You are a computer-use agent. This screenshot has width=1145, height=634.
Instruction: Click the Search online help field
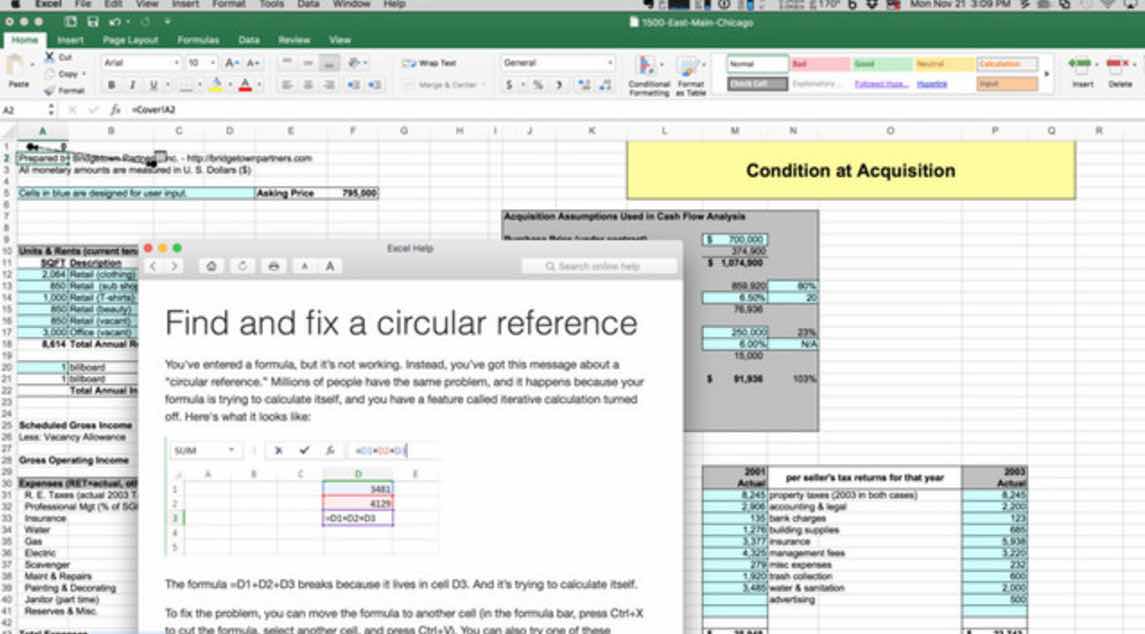[600, 267]
